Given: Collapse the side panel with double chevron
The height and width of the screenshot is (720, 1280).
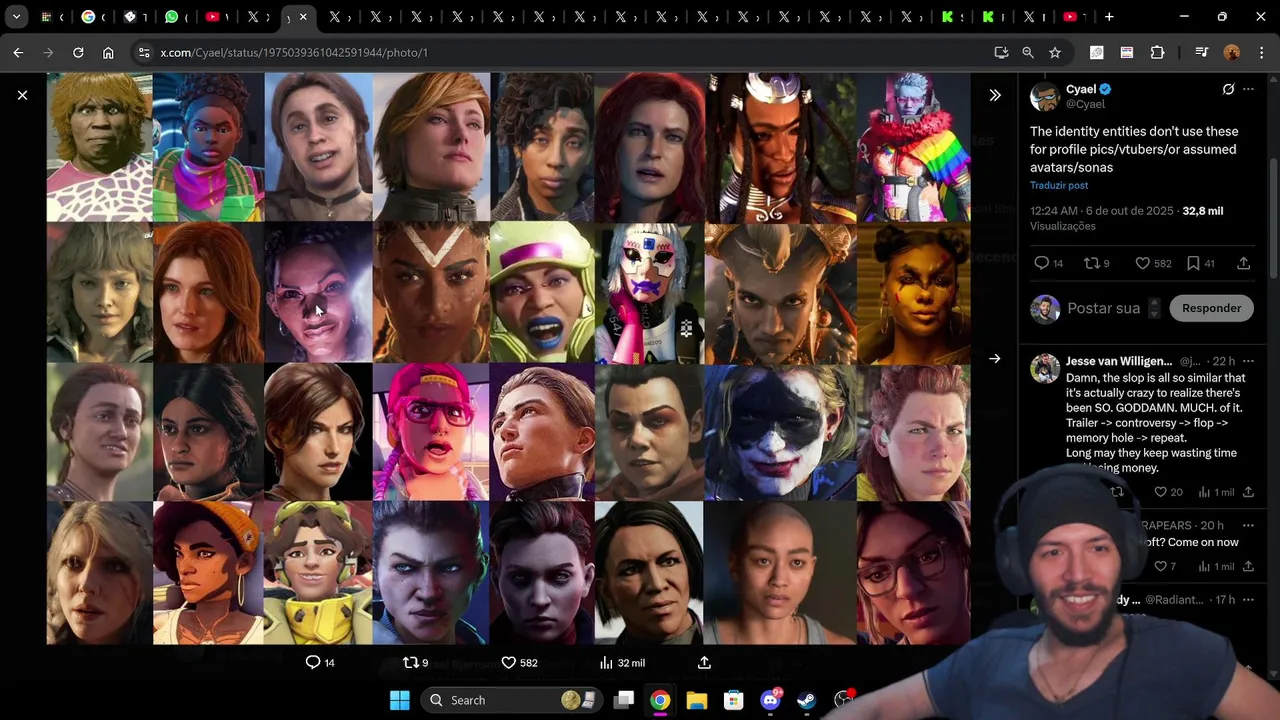Looking at the screenshot, I should pos(995,95).
